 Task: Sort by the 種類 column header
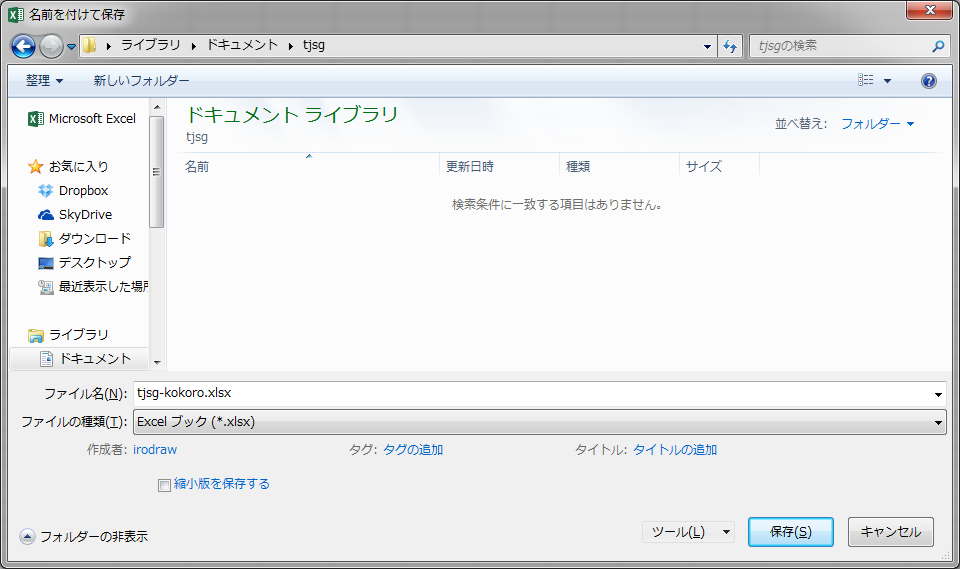tap(619, 166)
